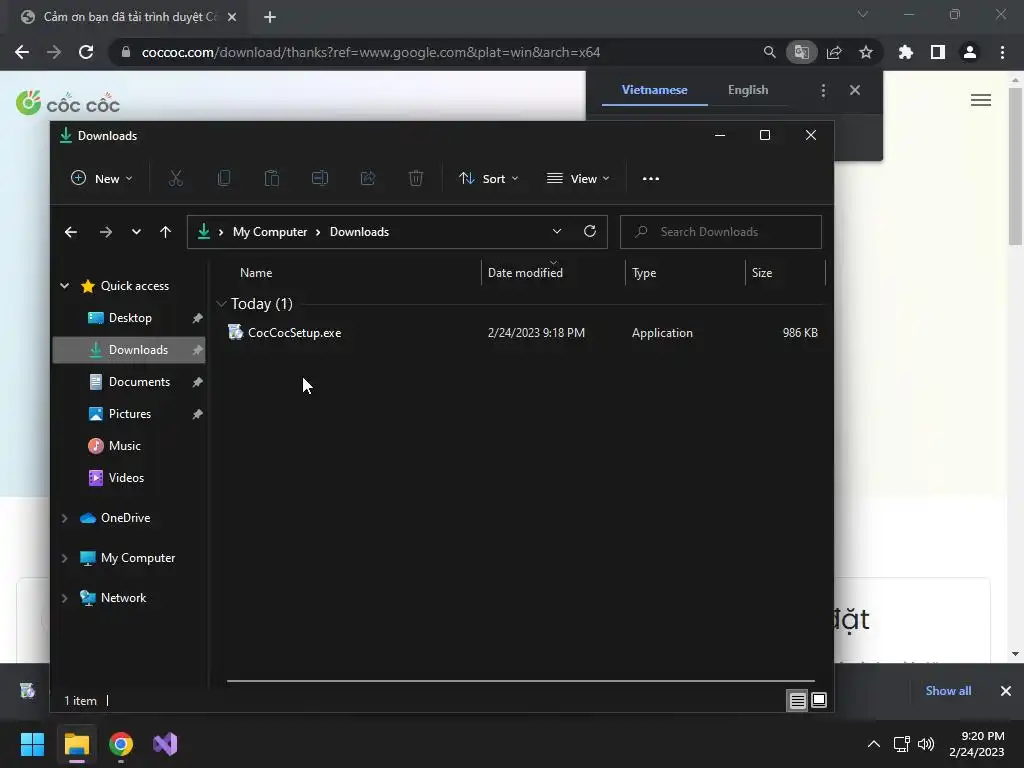This screenshot has width=1024, height=768.
Task: Select Documents in Quick access
Action: point(129,382)
